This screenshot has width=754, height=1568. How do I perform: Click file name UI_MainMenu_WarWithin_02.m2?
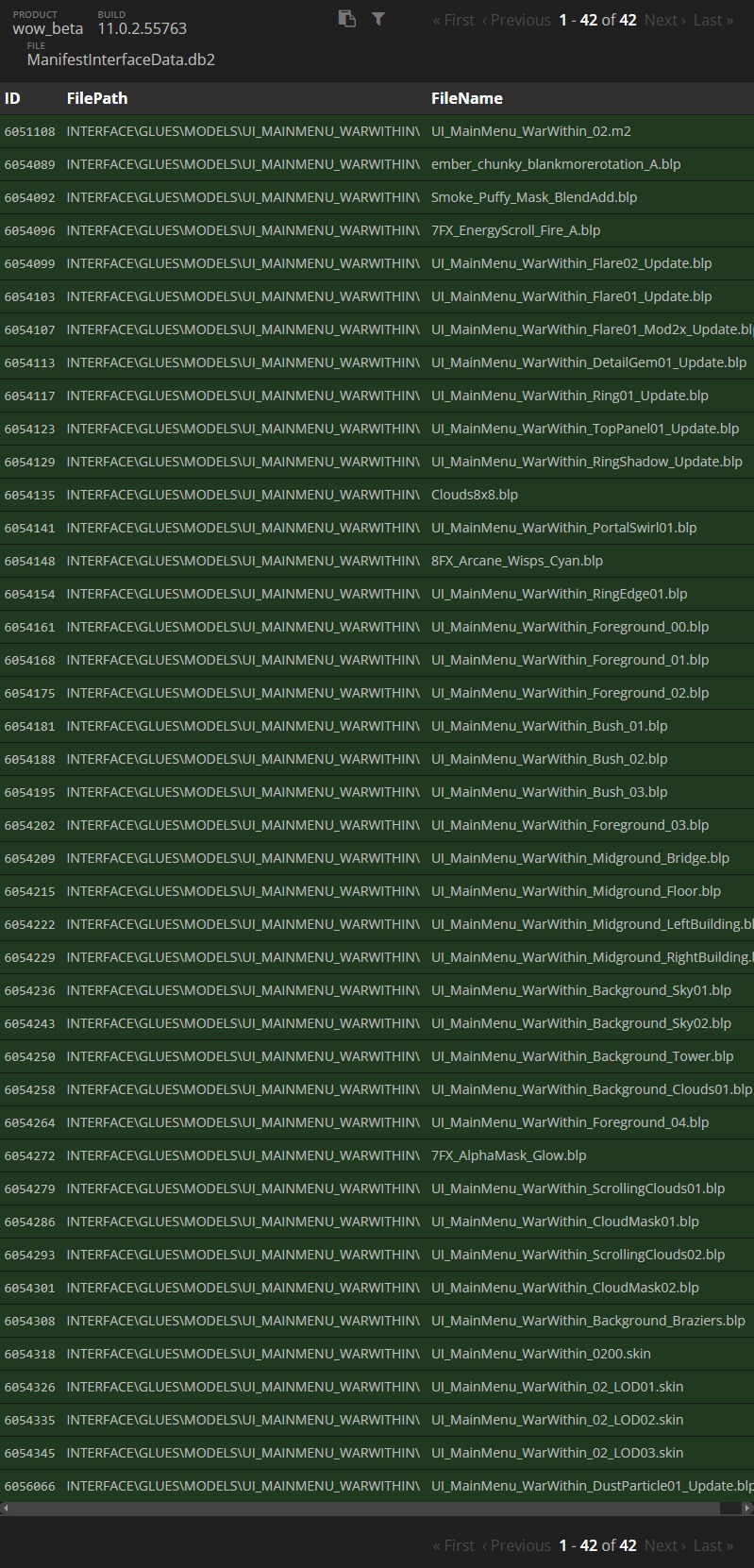pos(531,131)
